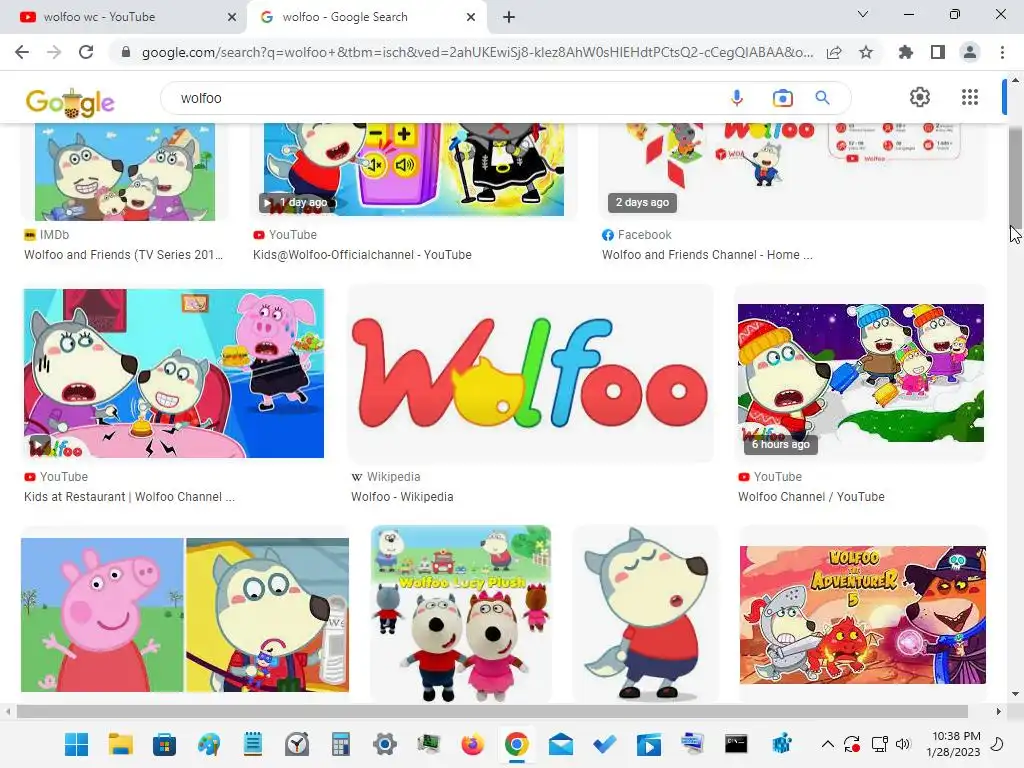Open the sleeping Wolfoo character image

tap(646, 613)
